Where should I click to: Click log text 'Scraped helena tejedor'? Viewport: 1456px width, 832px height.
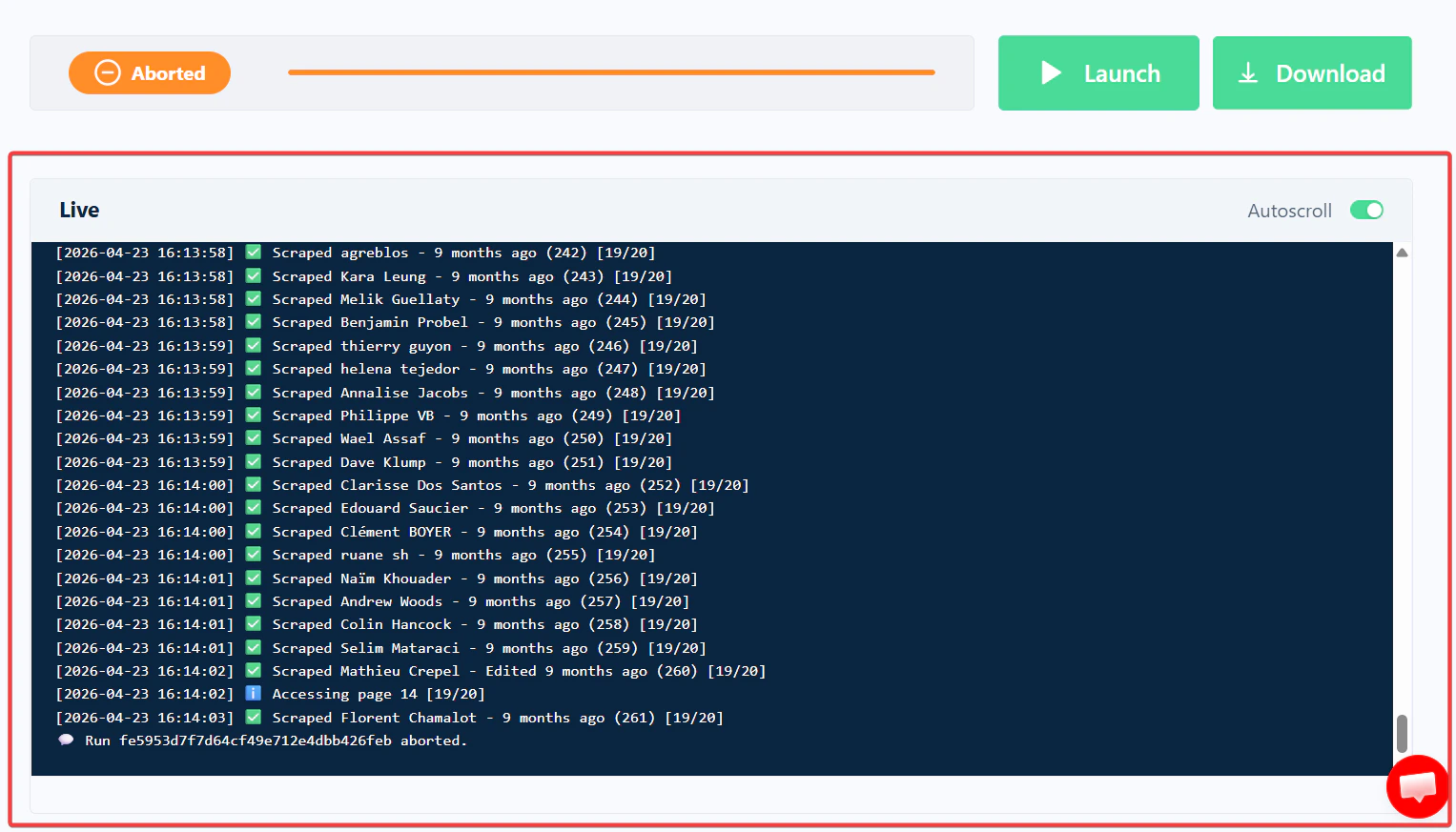[366, 369]
